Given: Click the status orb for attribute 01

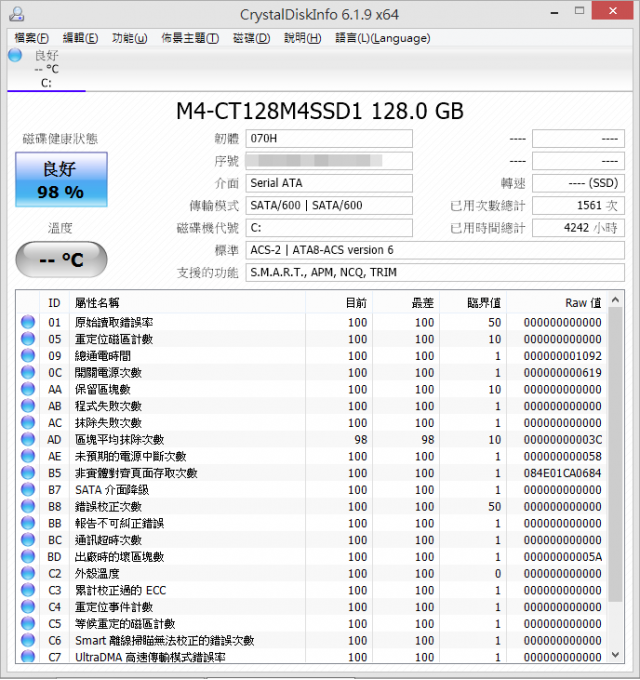Looking at the screenshot, I should tap(28, 322).
